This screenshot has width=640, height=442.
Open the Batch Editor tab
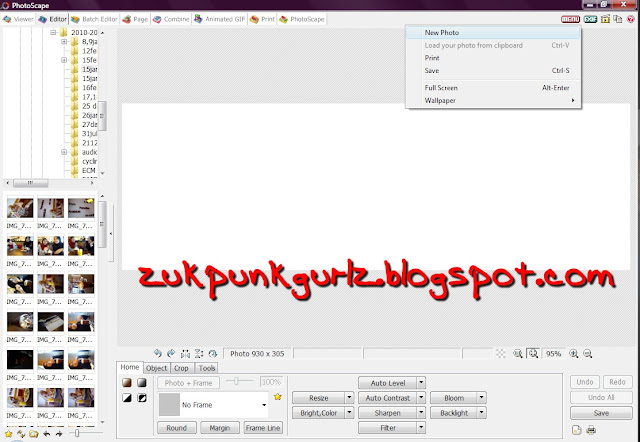click(94, 19)
